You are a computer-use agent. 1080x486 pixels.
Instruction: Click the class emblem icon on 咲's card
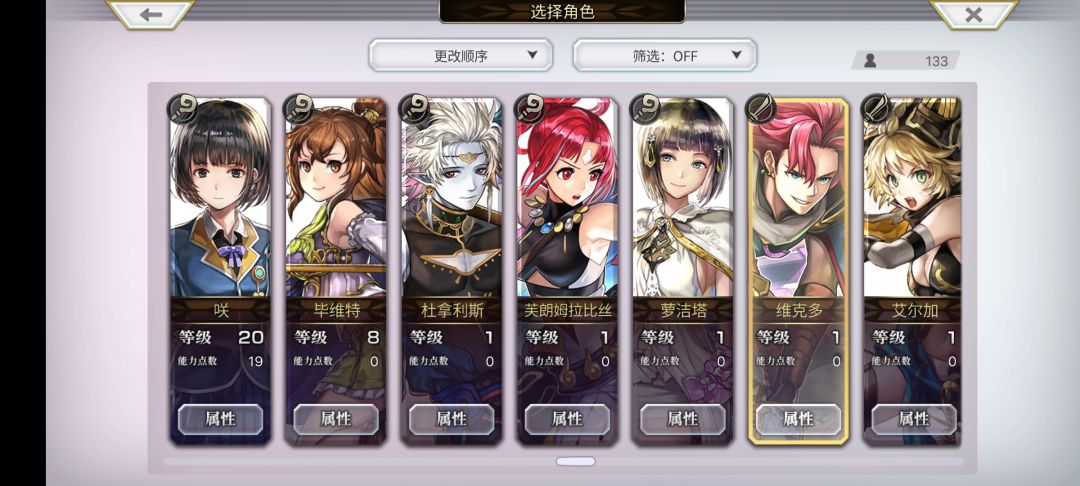(x=183, y=109)
